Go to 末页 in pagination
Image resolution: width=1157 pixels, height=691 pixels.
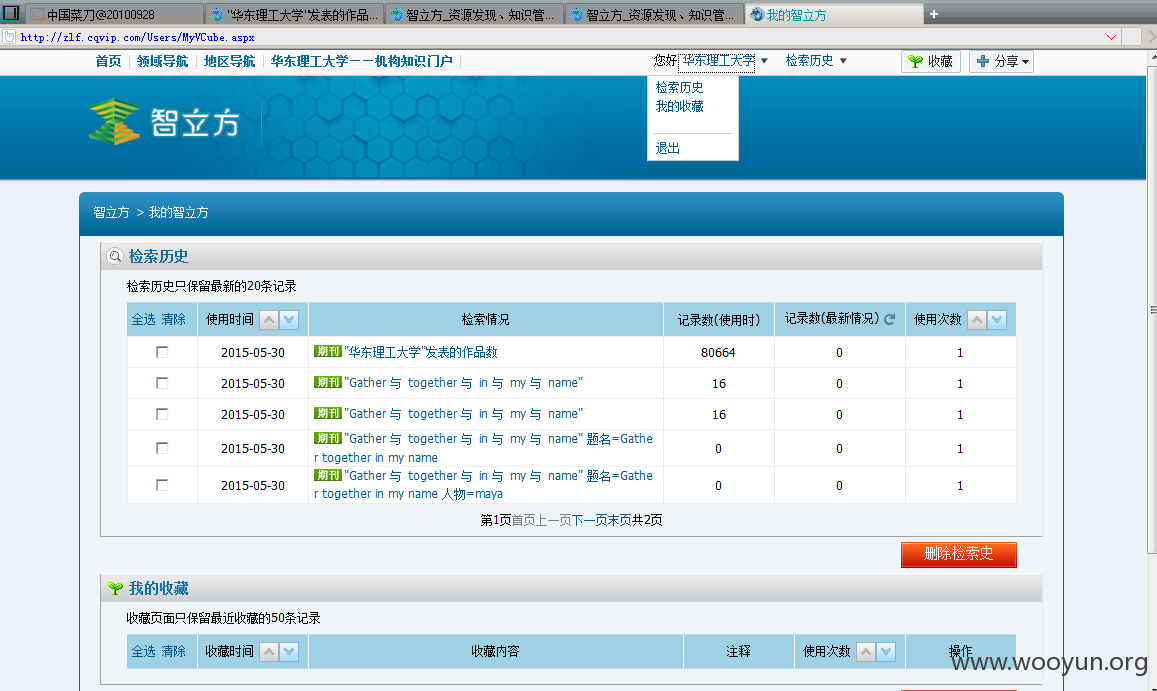pyautogui.click(x=619, y=520)
